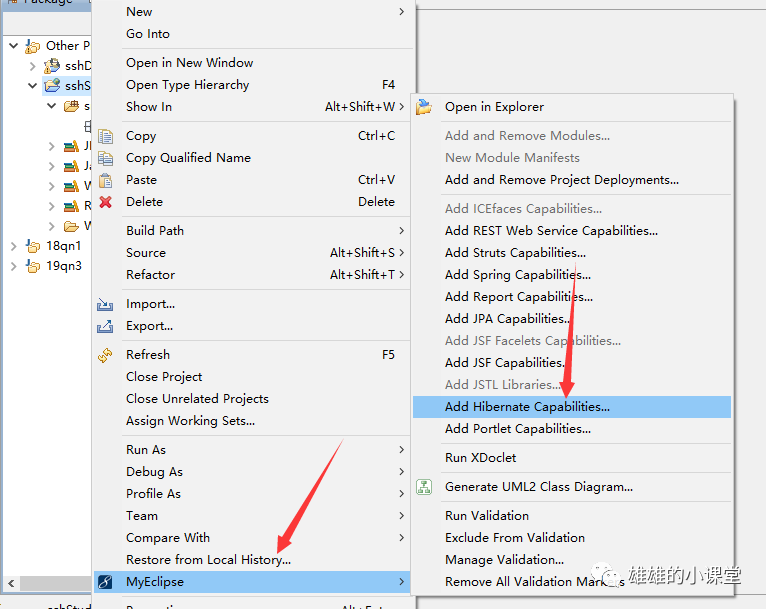Viewport: 766px width, 609px height.
Task: Choose Add Hibernate Capabilities
Action: coord(572,407)
